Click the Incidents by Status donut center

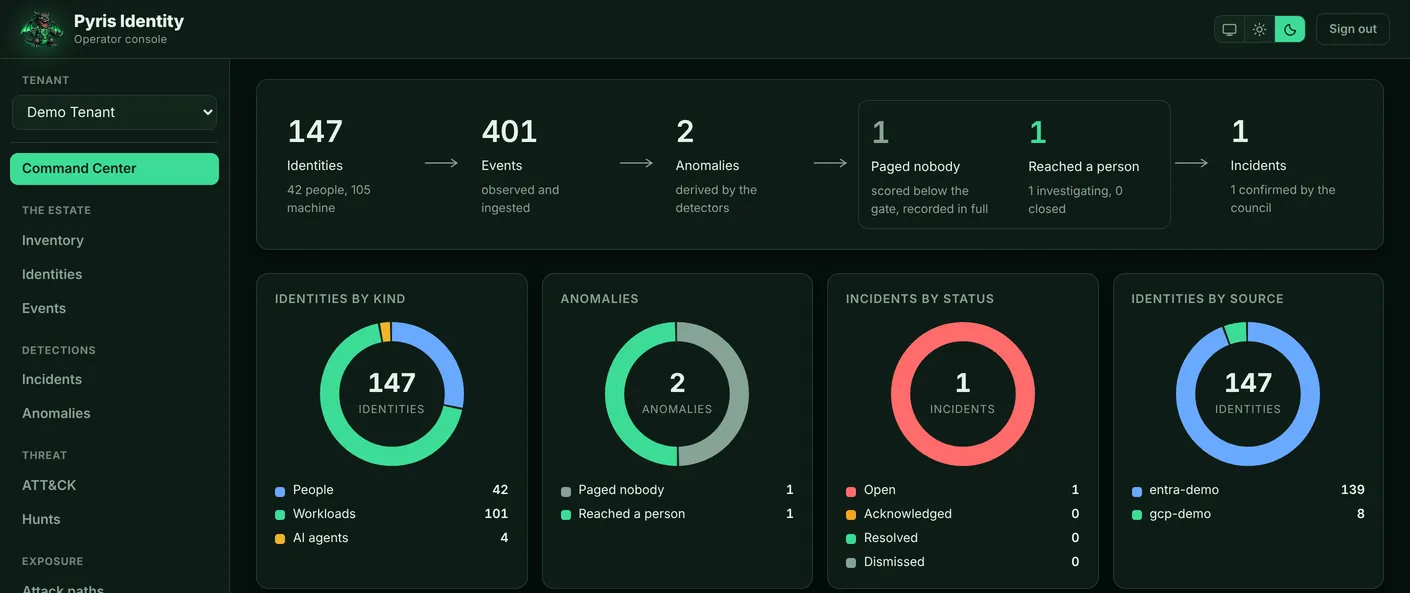963,394
